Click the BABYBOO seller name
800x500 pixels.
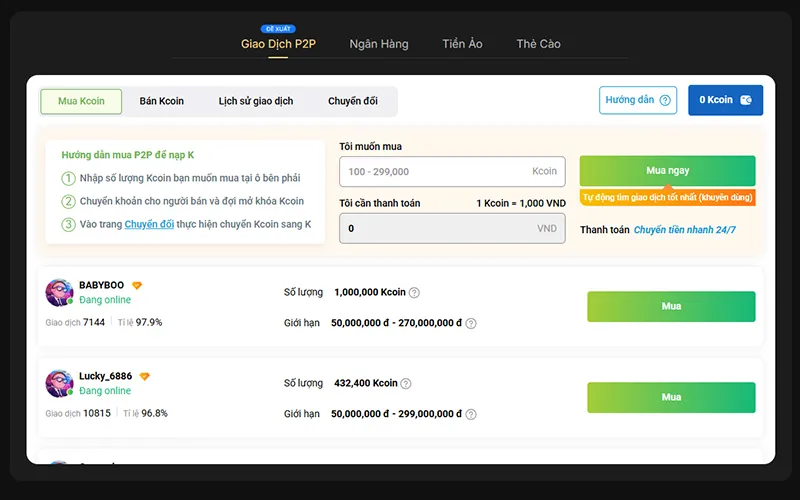coord(102,285)
